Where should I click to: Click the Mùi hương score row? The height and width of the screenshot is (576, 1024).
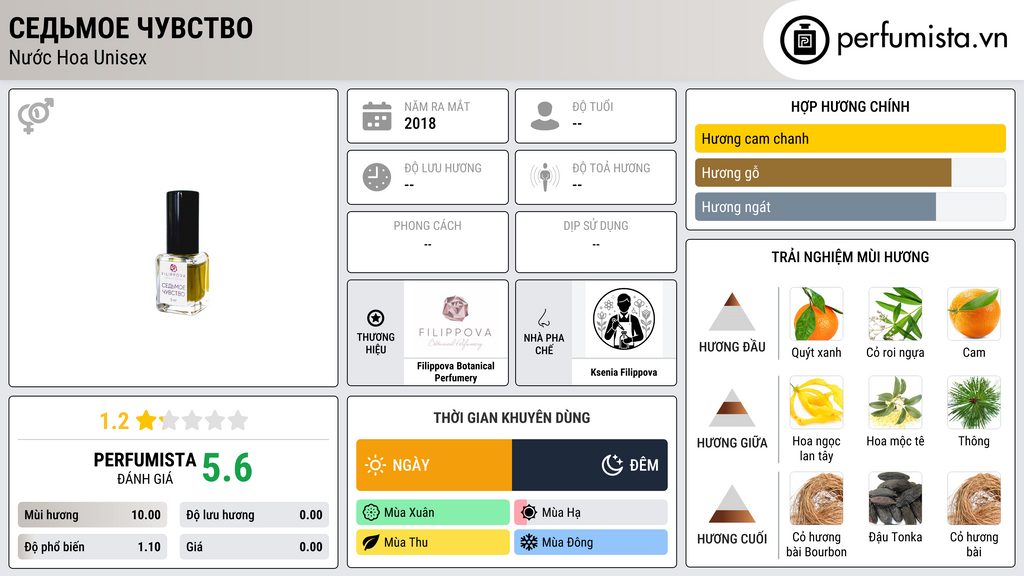click(92, 515)
